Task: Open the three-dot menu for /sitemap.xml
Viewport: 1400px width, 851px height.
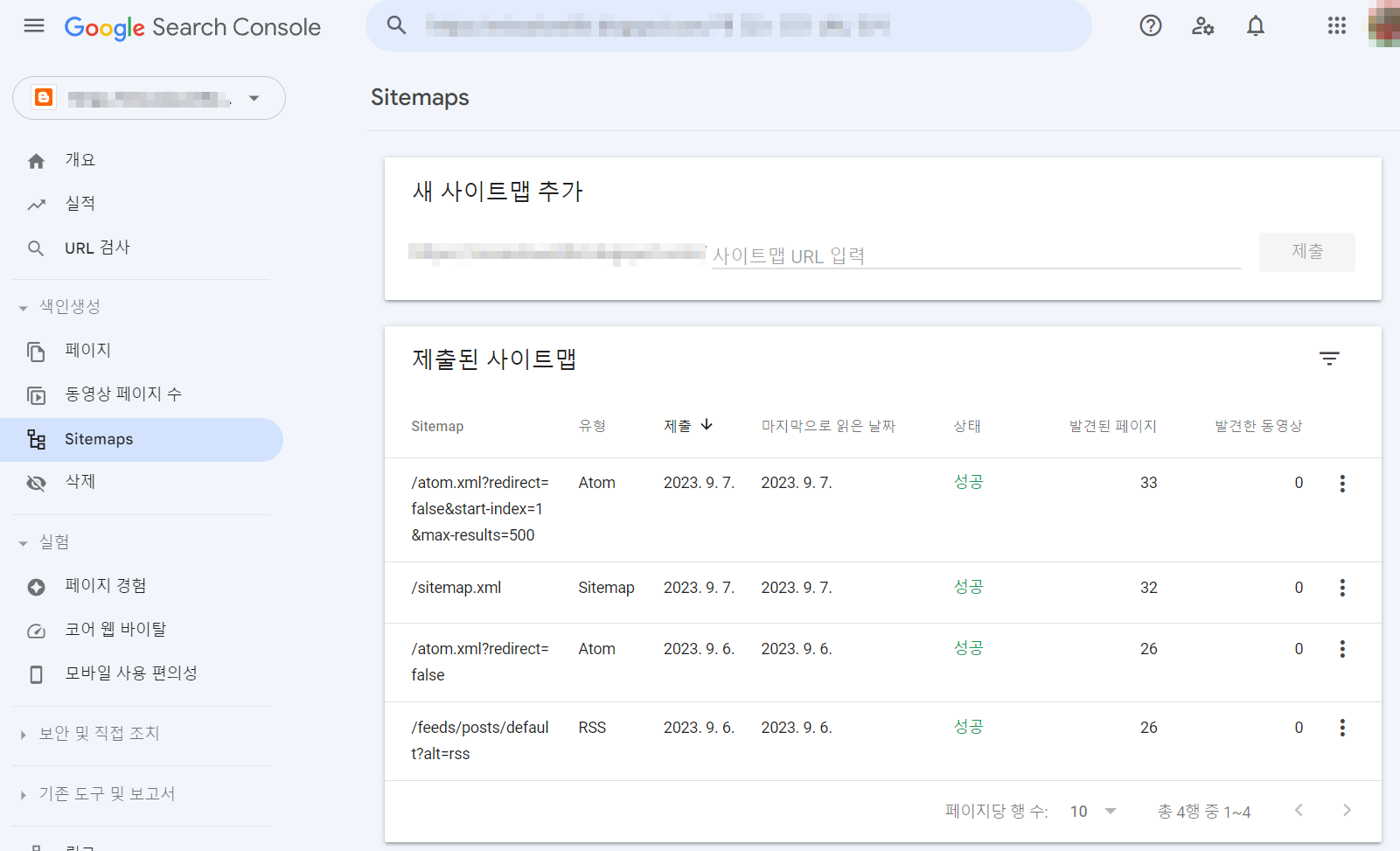Action: [1342, 588]
